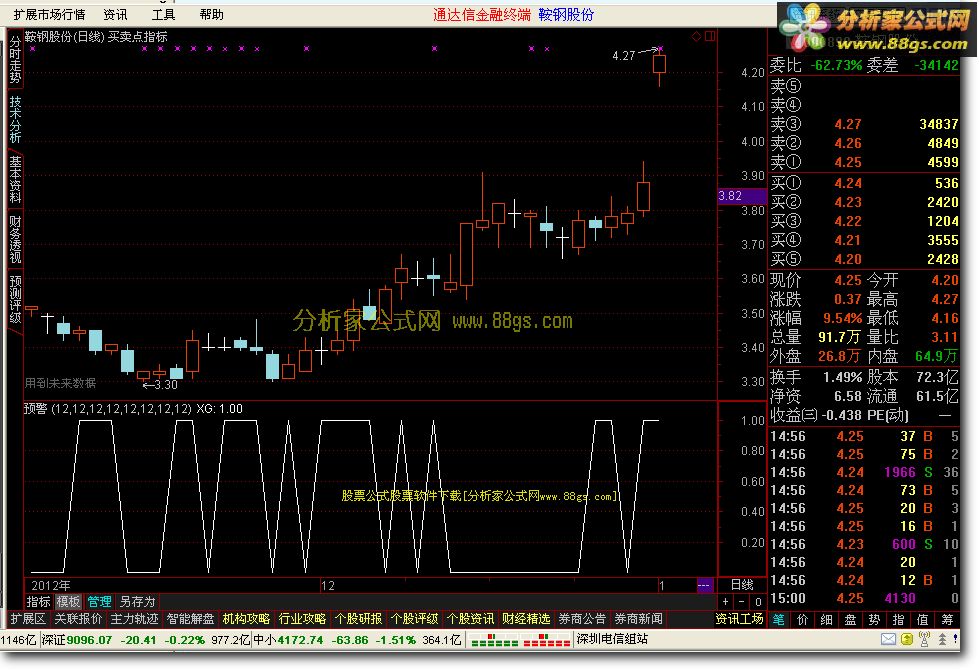Open the 资讯工场 button
979x670 pixels.
[739, 619]
